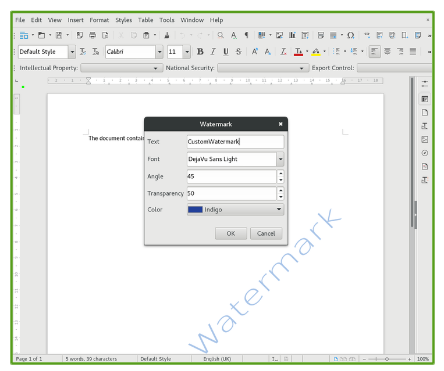Open font color dropdown arrow
Viewport: 444px width, 371px height.
(x=307, y=52)
